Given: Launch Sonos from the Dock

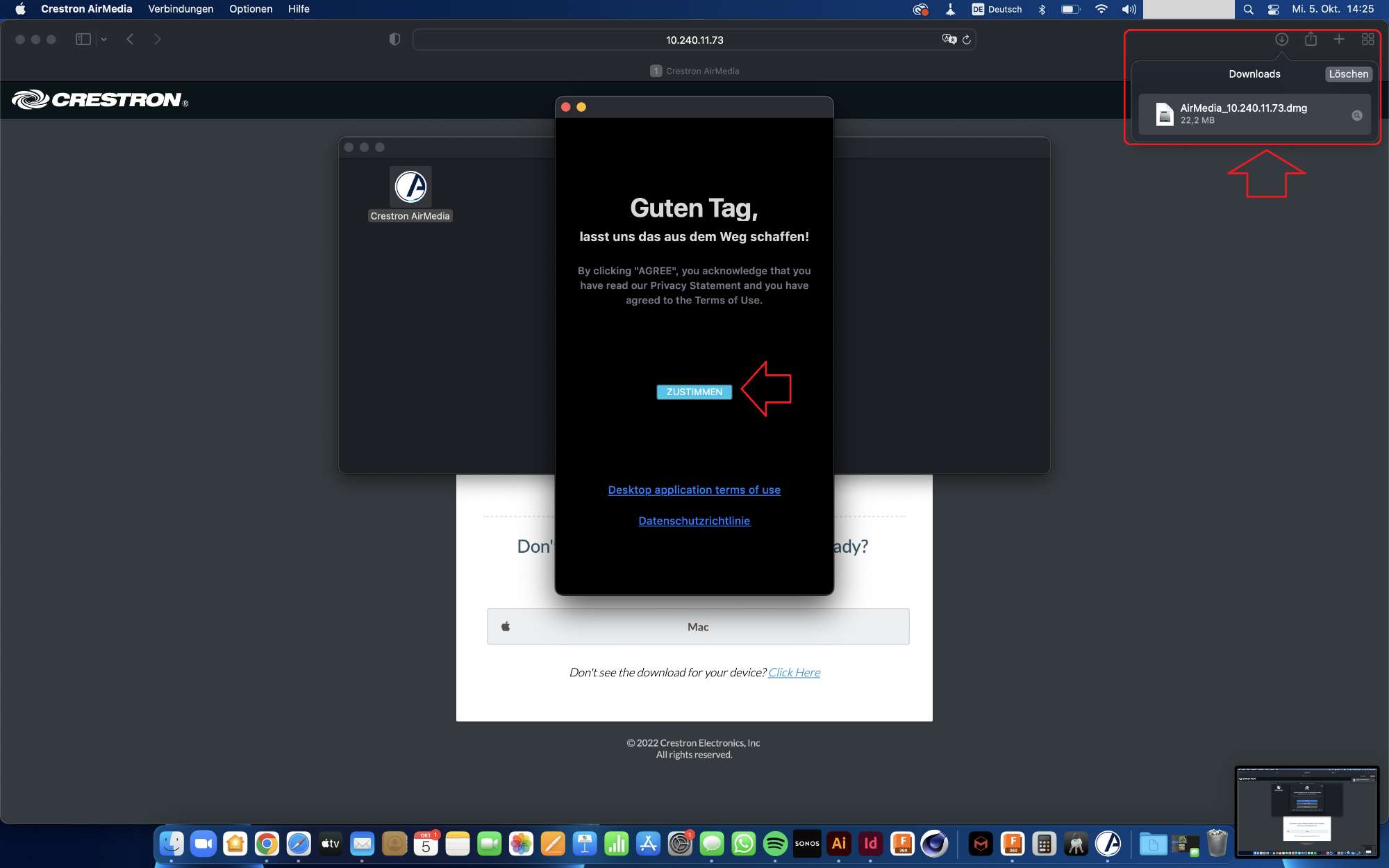Looking at the screenshot, I should 807,844.
